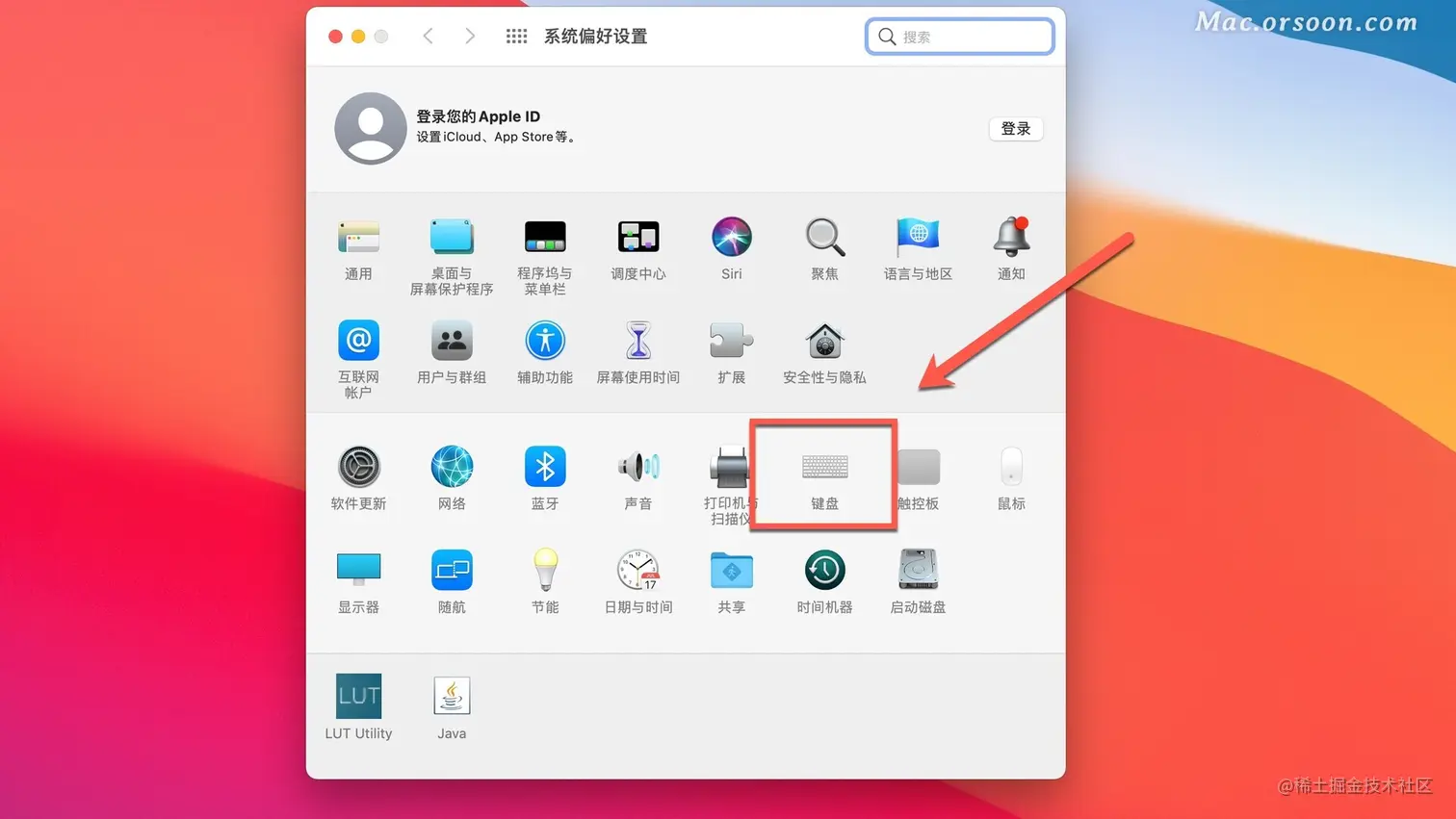Show all preferences grid button
This screenshot has width=1456, height=819.
[x=517, y=37]
